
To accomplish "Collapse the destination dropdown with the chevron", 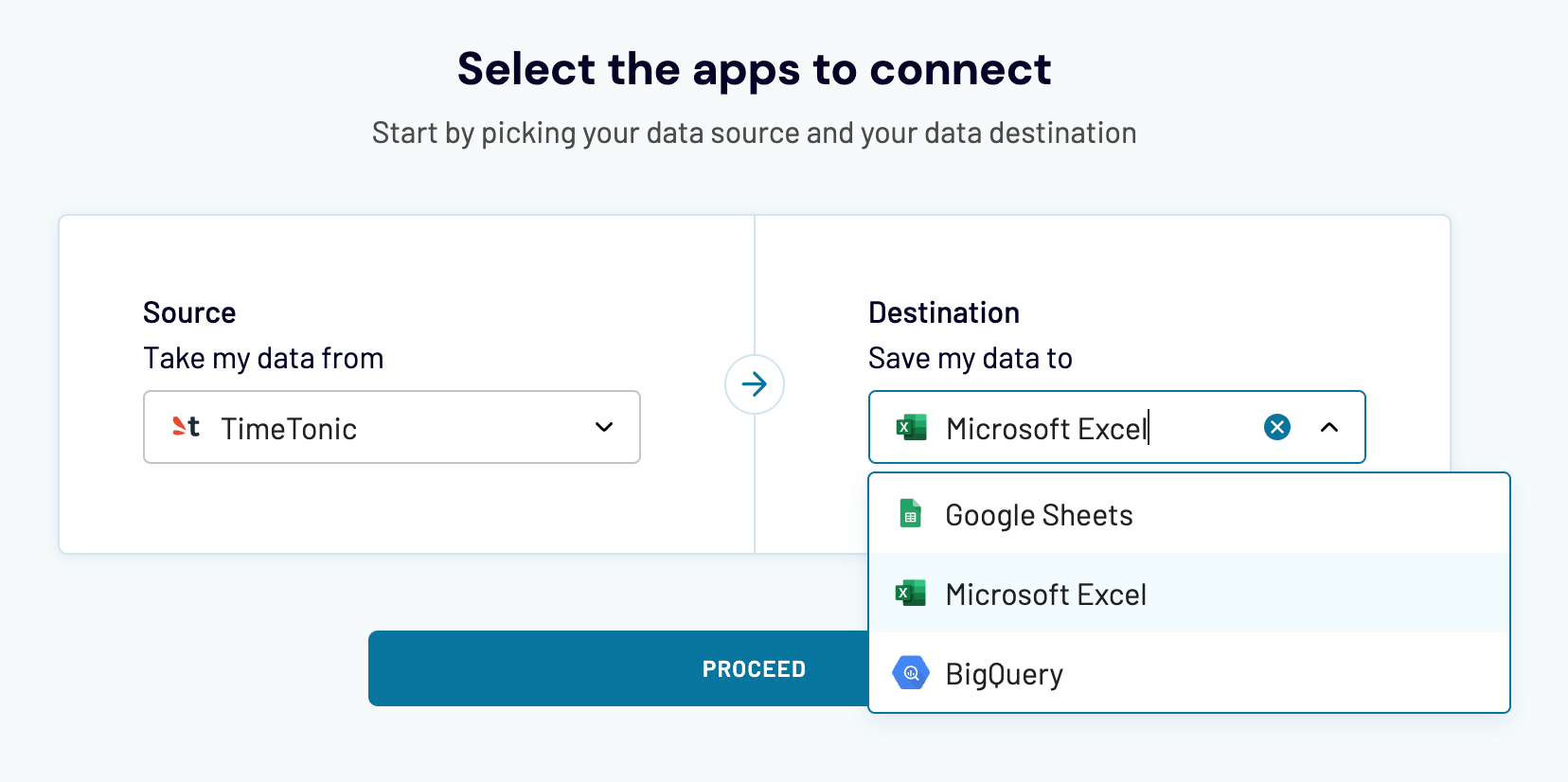I will [x=1330, y=427].
